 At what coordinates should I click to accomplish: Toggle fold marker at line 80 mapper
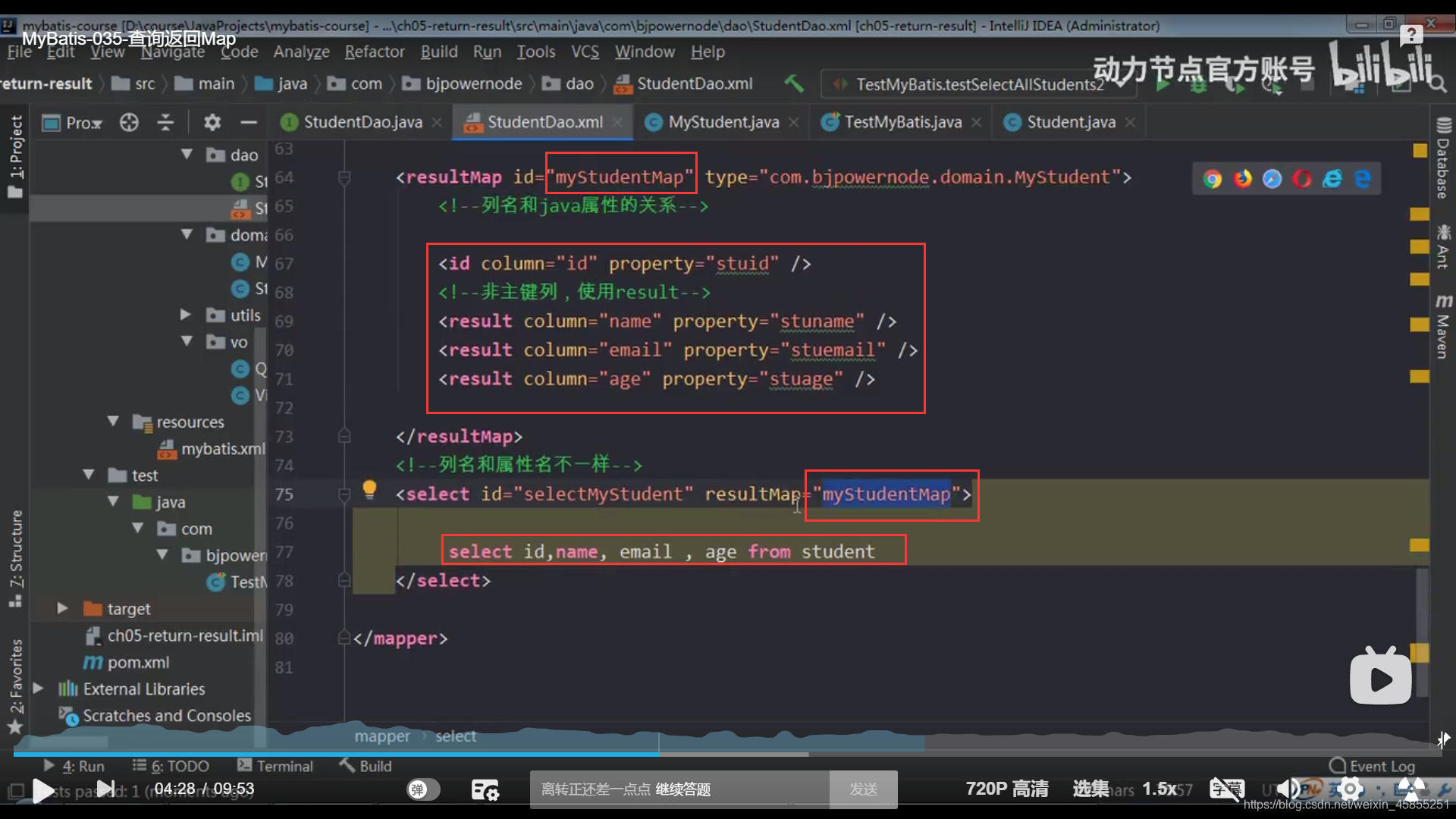[344, 639]
